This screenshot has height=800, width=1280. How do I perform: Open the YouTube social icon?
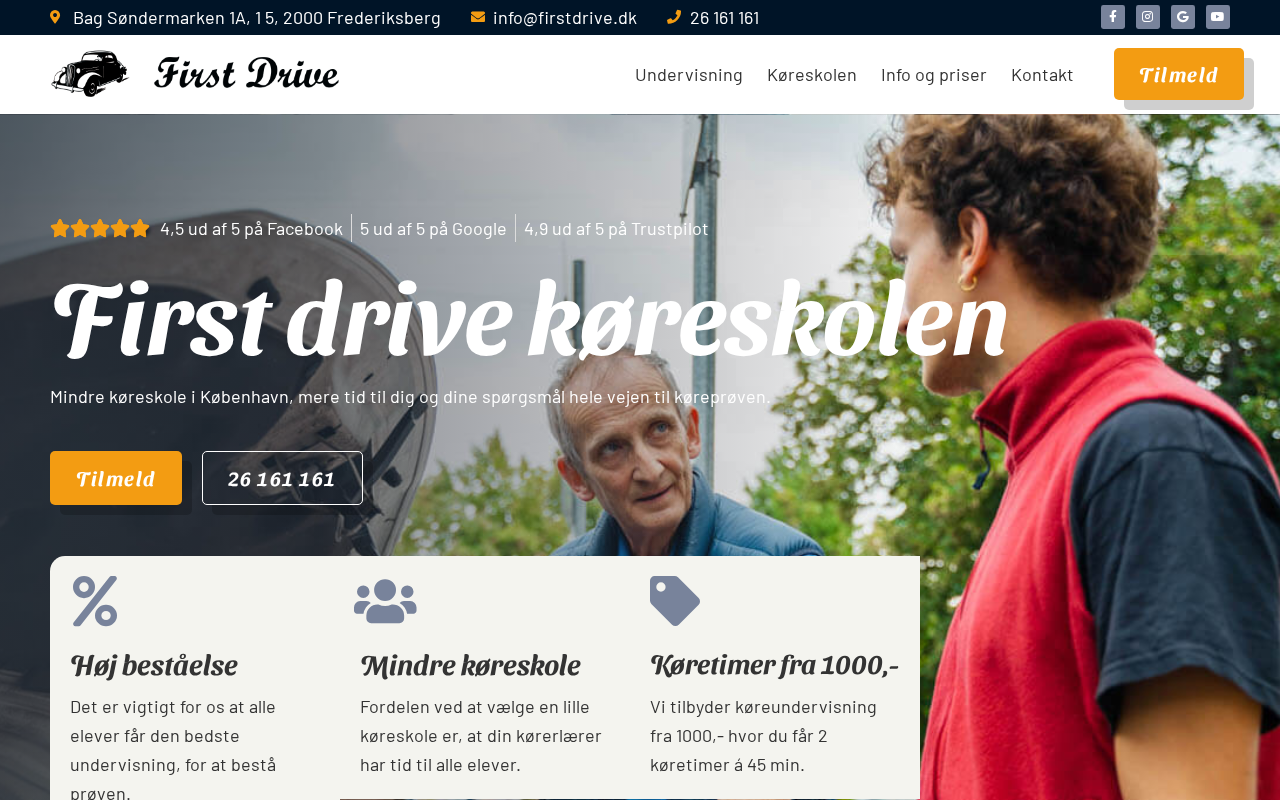click(x=1218, y=17)
